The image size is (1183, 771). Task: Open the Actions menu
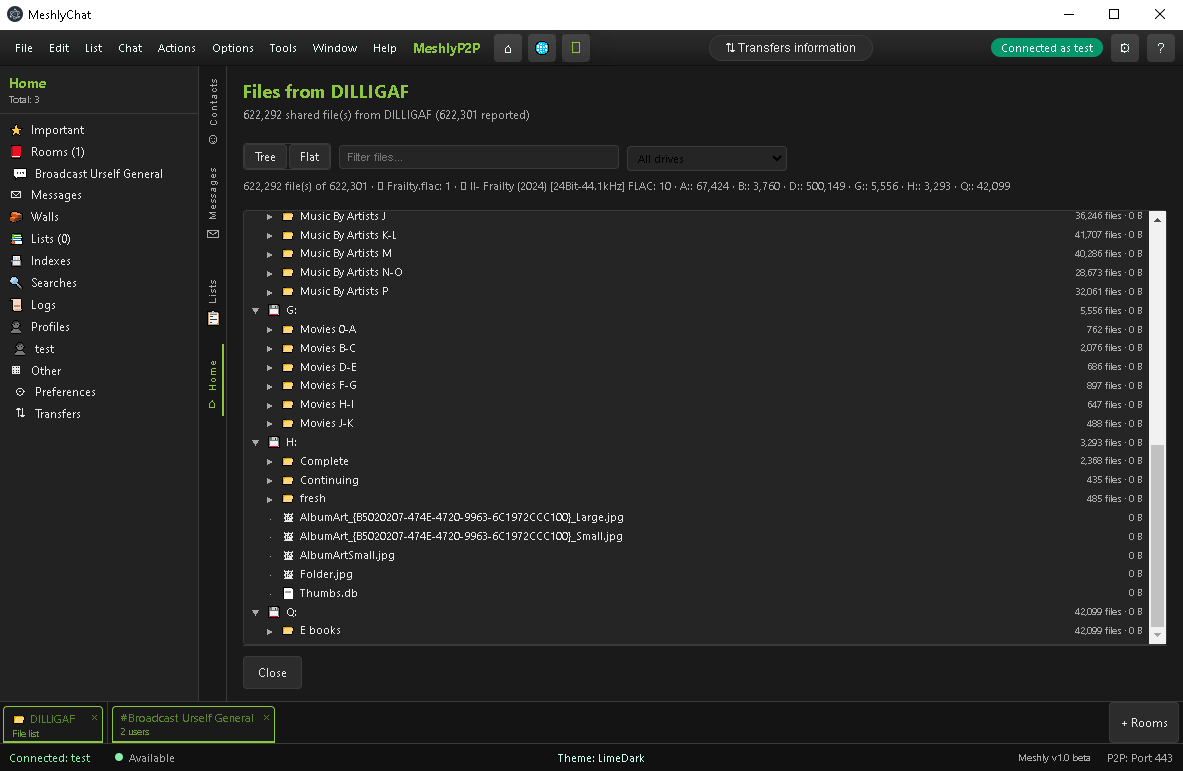point(177,48)
